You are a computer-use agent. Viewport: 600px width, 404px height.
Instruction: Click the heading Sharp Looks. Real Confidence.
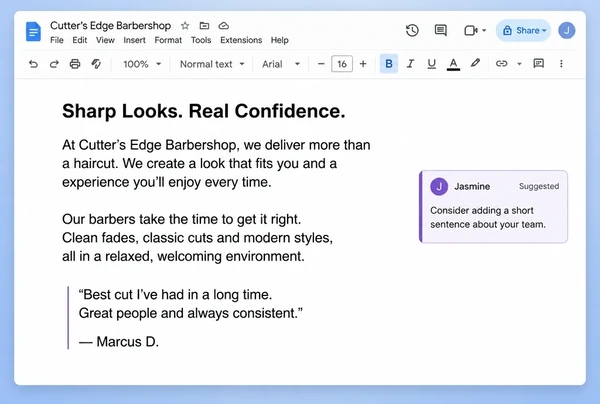pos(204,111)
